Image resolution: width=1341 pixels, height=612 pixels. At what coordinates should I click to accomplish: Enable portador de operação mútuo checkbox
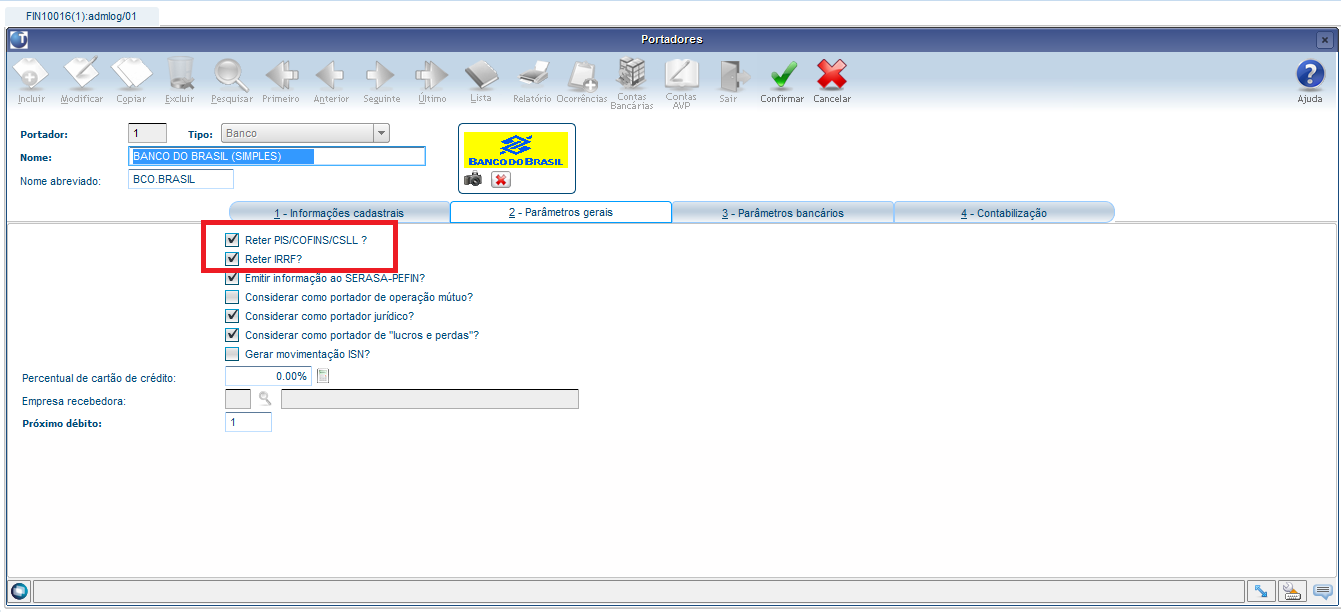232,297
